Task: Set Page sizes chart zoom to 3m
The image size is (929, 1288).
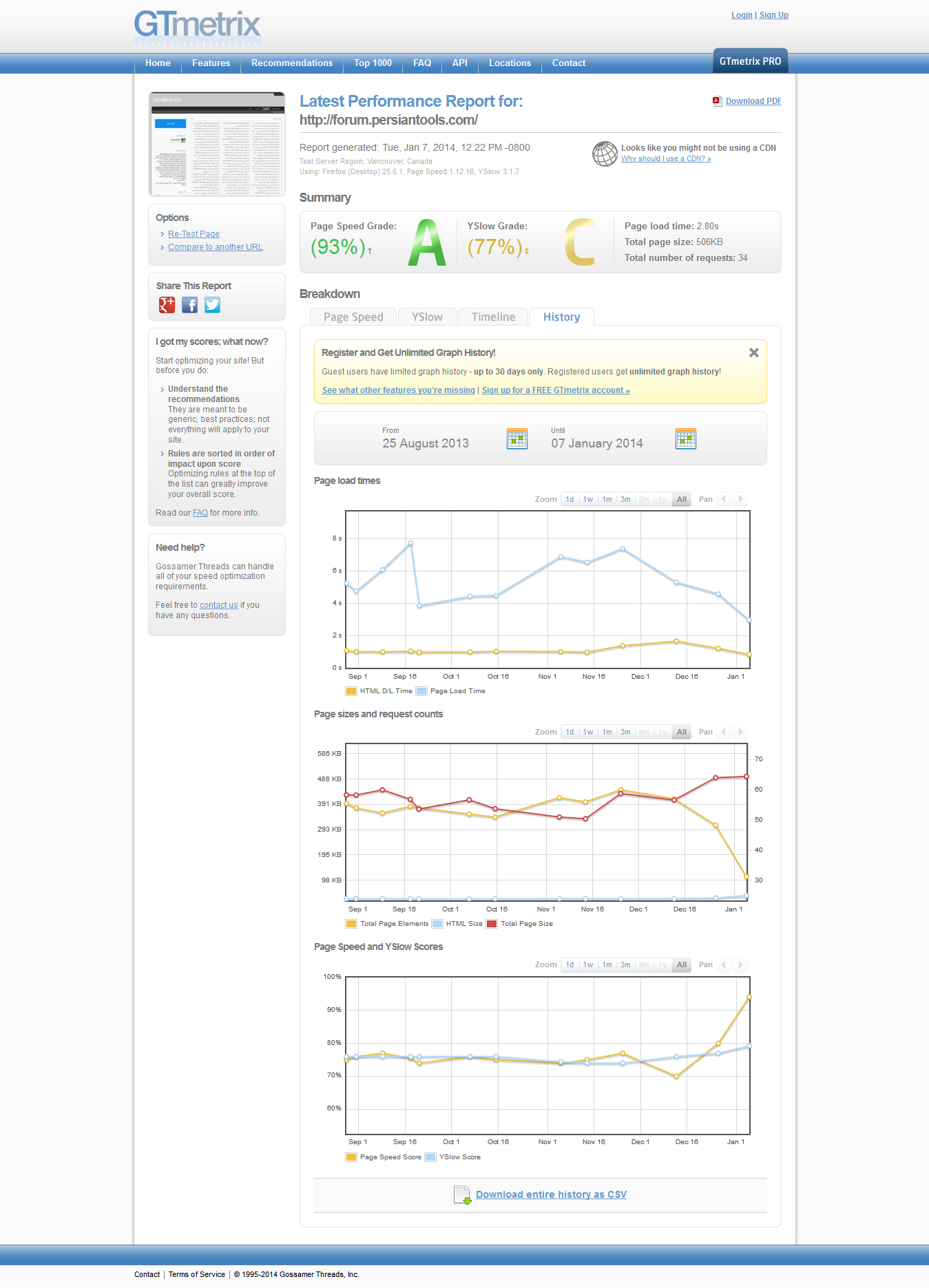Action: point(625,732)
